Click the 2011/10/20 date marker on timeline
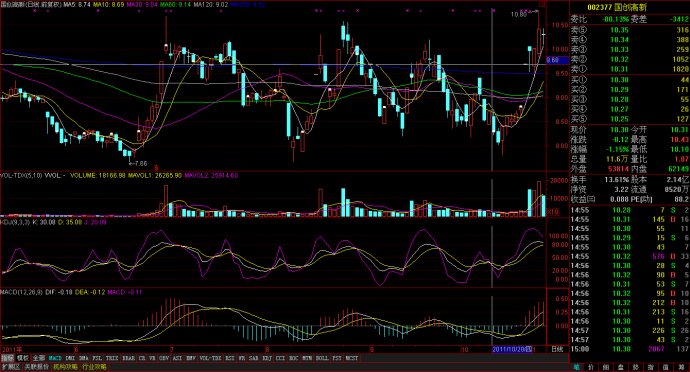 click(512, 349)
